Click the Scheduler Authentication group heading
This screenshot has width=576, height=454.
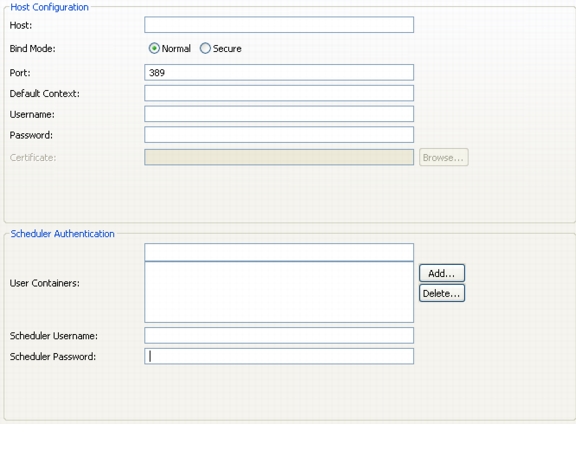62,234
